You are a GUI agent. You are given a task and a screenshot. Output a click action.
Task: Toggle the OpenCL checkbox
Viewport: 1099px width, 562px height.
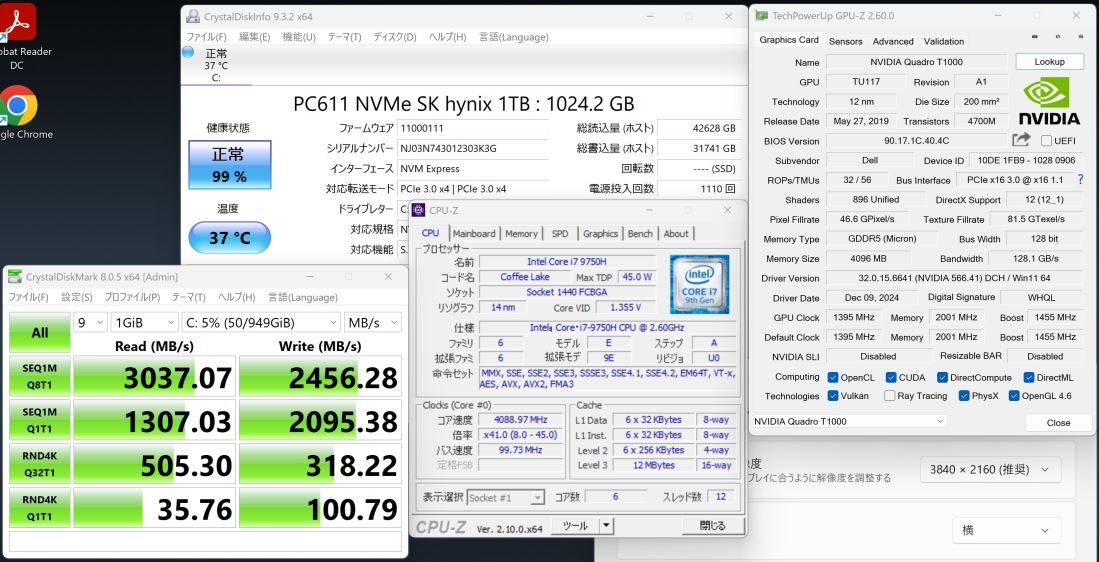833,377
